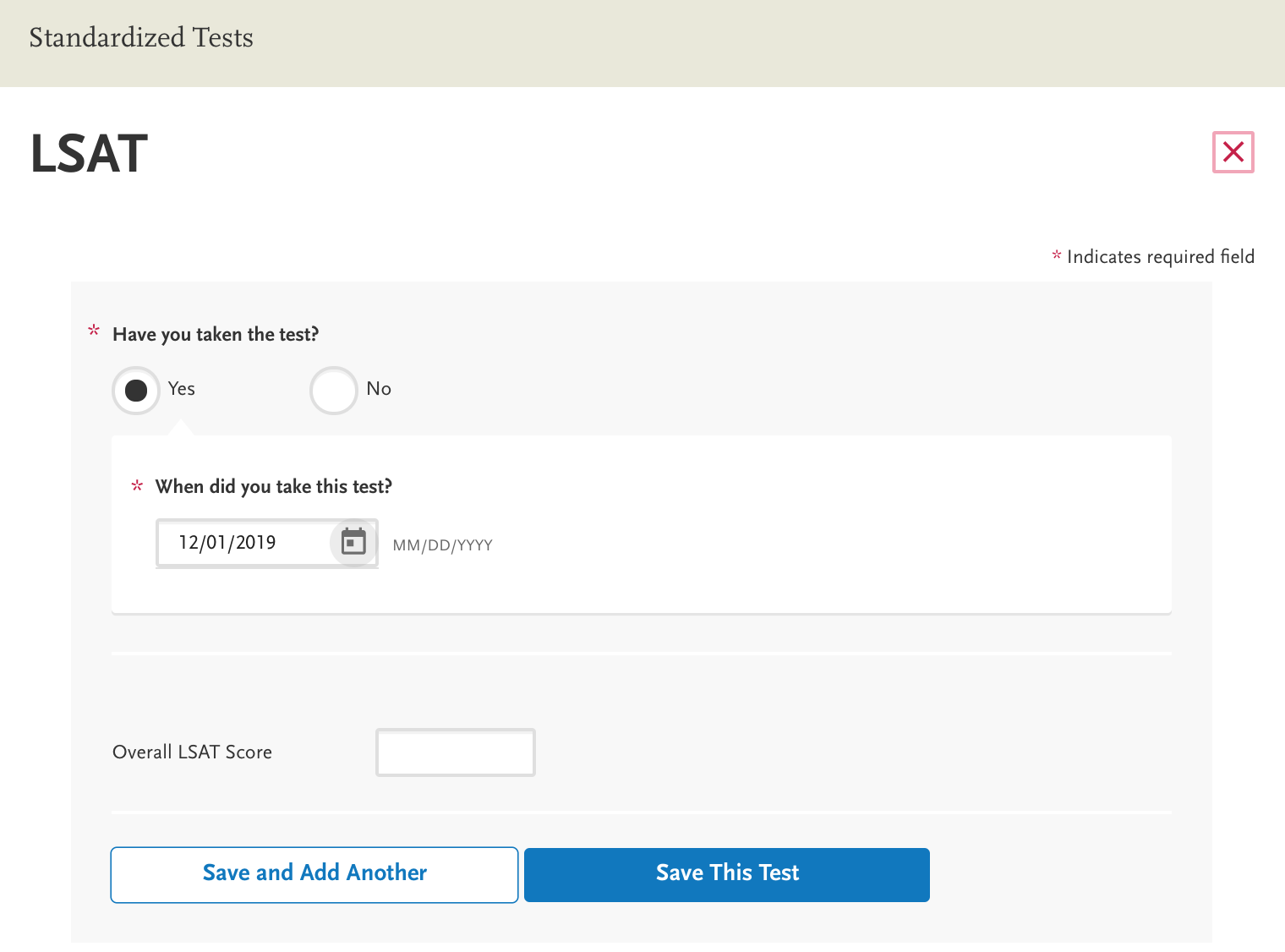Close the LSAT form with the red X
Image resolution: width=1285 pixels, height=952 pixels.
[1233, 152]
